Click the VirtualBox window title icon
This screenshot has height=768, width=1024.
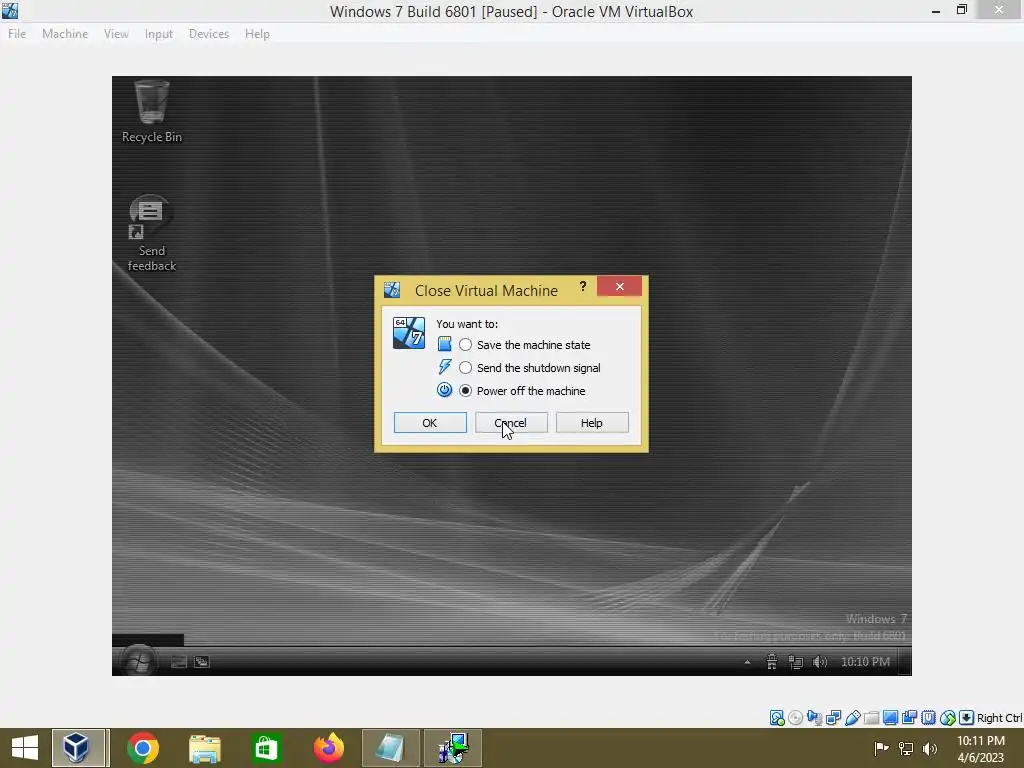pos(10,10)
